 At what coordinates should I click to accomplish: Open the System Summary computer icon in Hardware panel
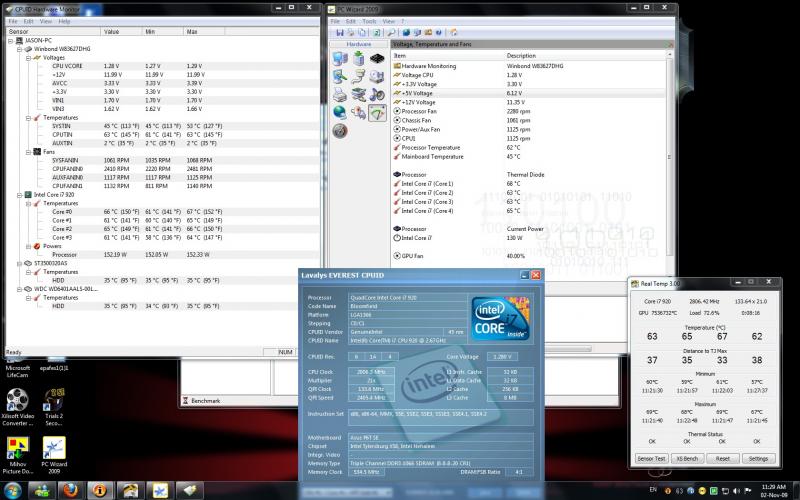coord(340,59)
